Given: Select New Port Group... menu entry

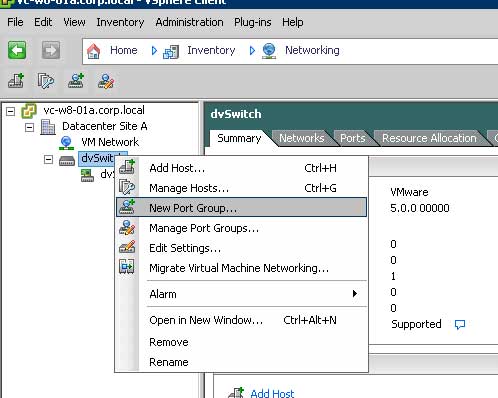Looking at the screenshot, I should click(242, 207).
